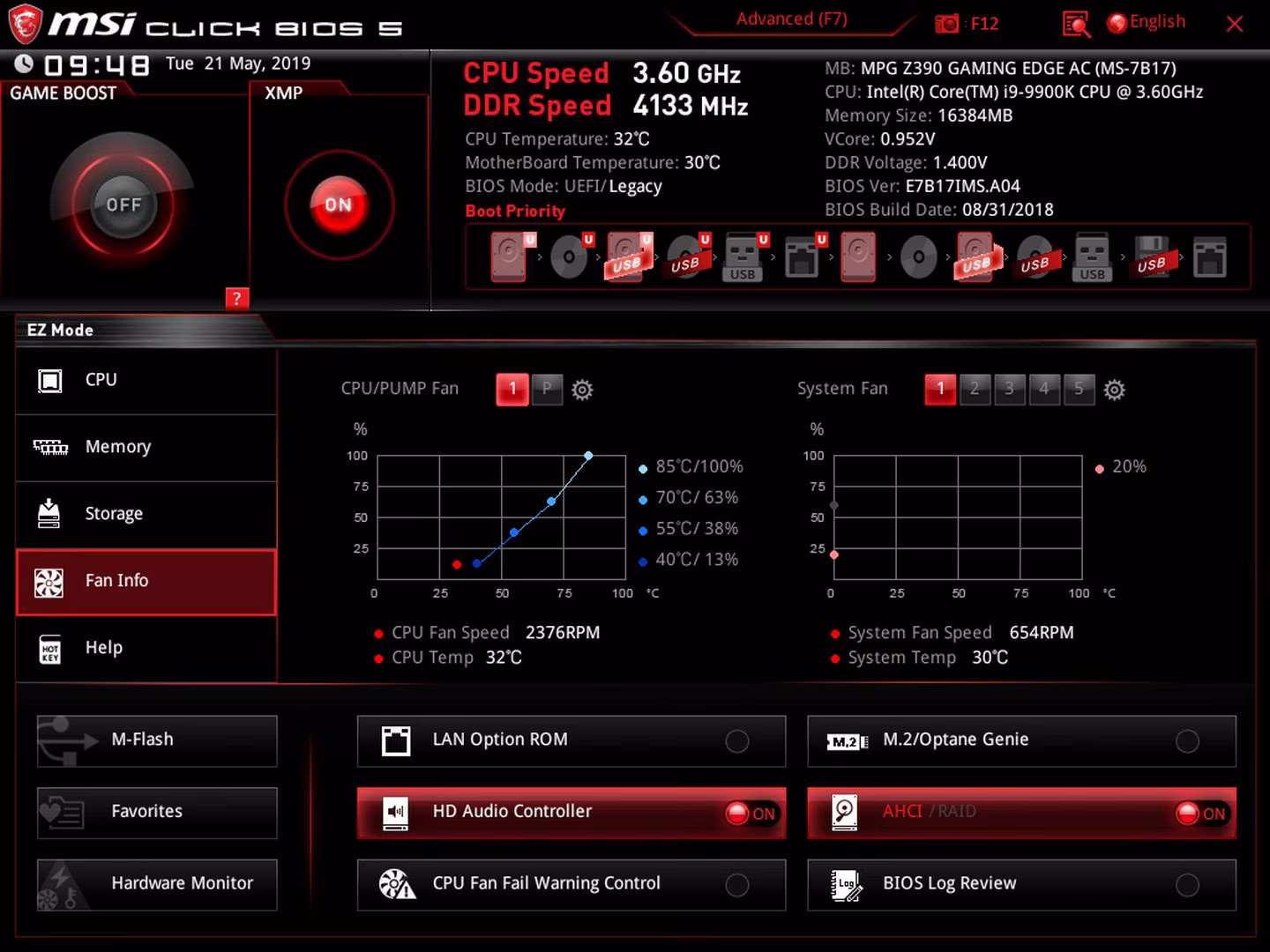Open the BIOS search icon

click(x=1076, y=24)
